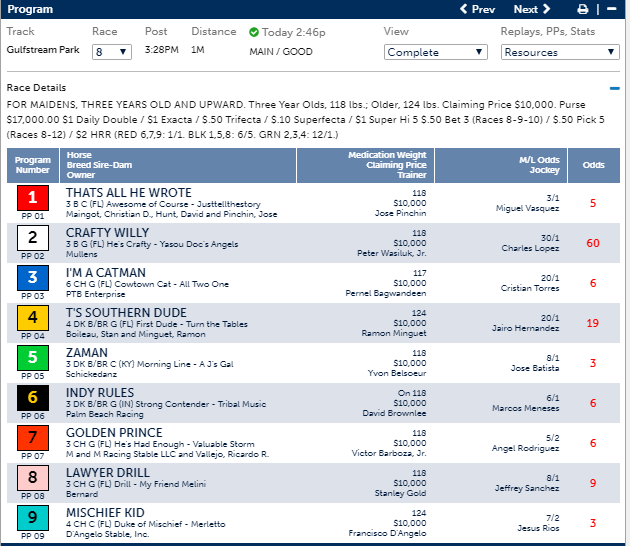Screen dimensions: 630x546
Task: Click the print program icon
Action: (x=582, y=10)
